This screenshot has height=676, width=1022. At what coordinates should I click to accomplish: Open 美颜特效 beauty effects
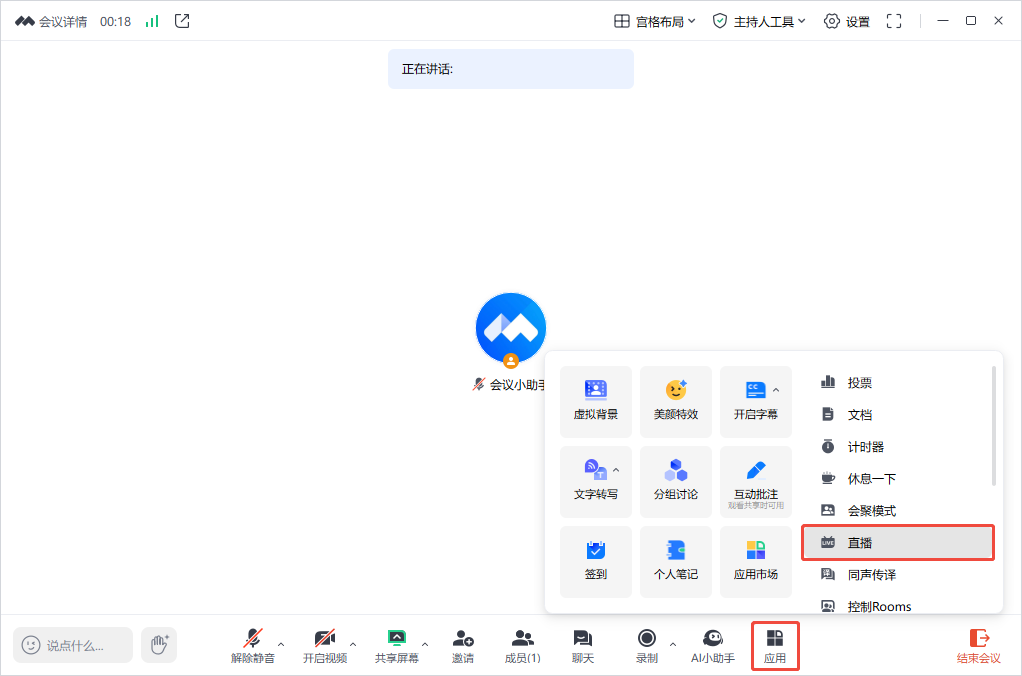tap(676, 402)
